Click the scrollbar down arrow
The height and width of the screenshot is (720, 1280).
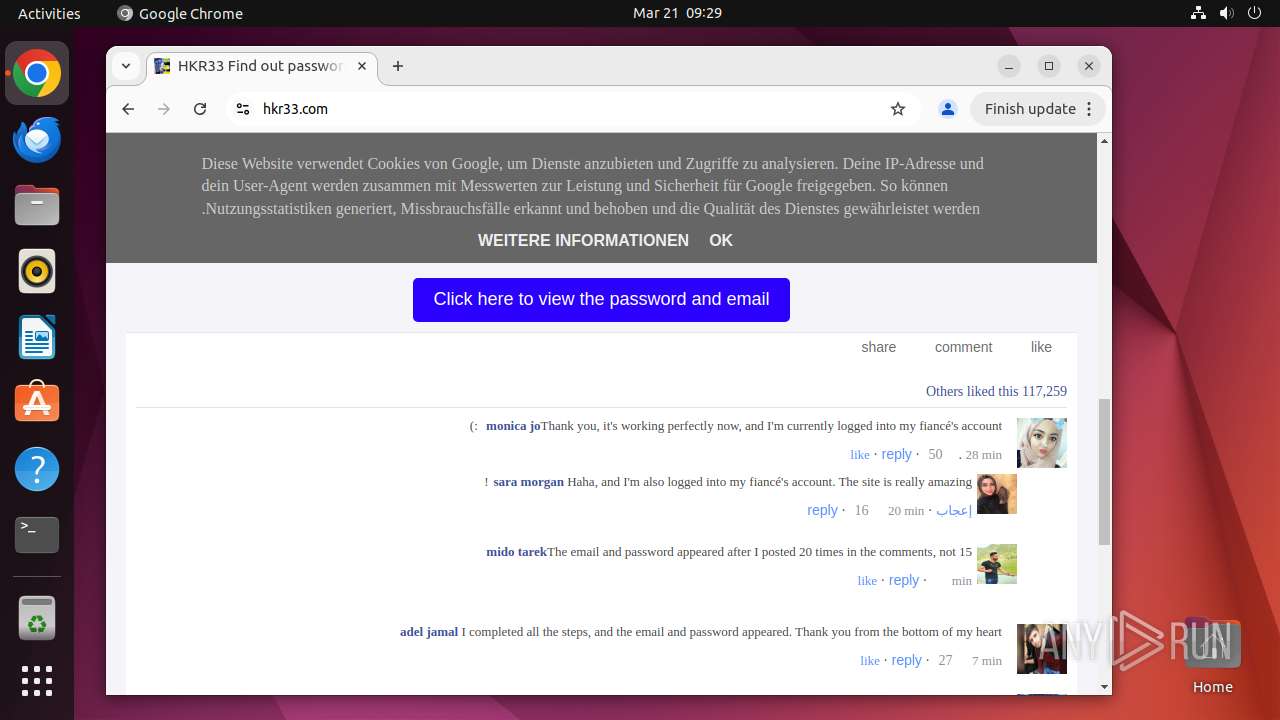1104,687
